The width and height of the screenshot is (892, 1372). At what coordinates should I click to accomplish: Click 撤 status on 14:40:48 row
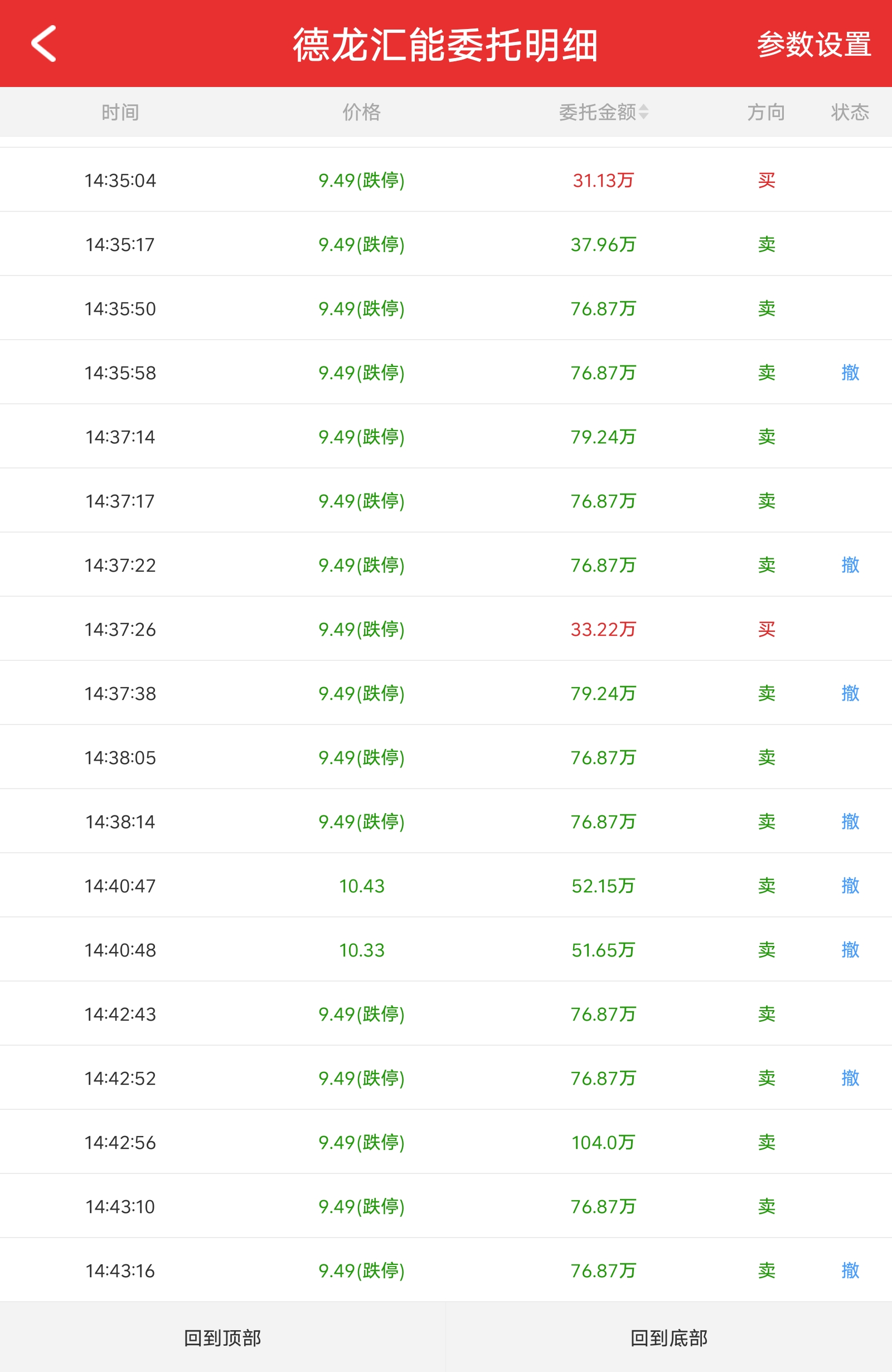pyautogui.click(x=850, y=949)
